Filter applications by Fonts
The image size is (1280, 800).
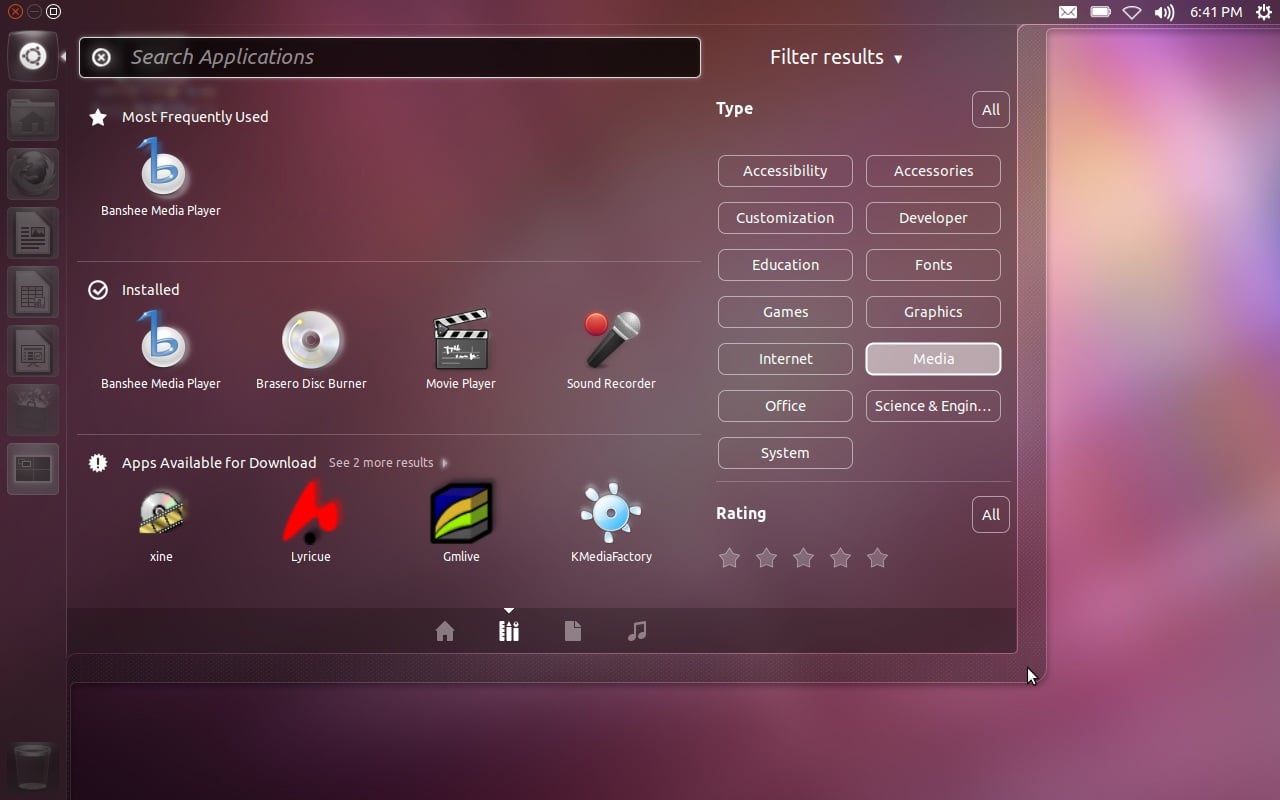pyautogui.click(x=933, y=265)
